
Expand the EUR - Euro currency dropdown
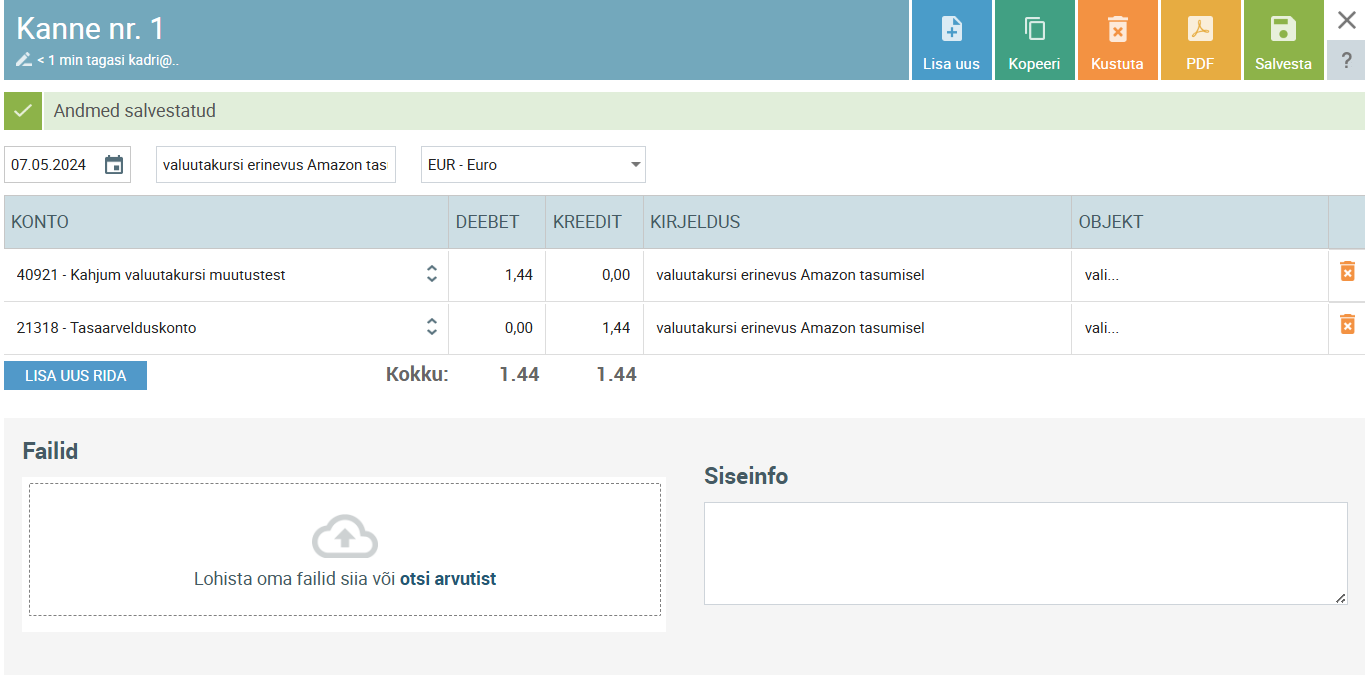635,165
